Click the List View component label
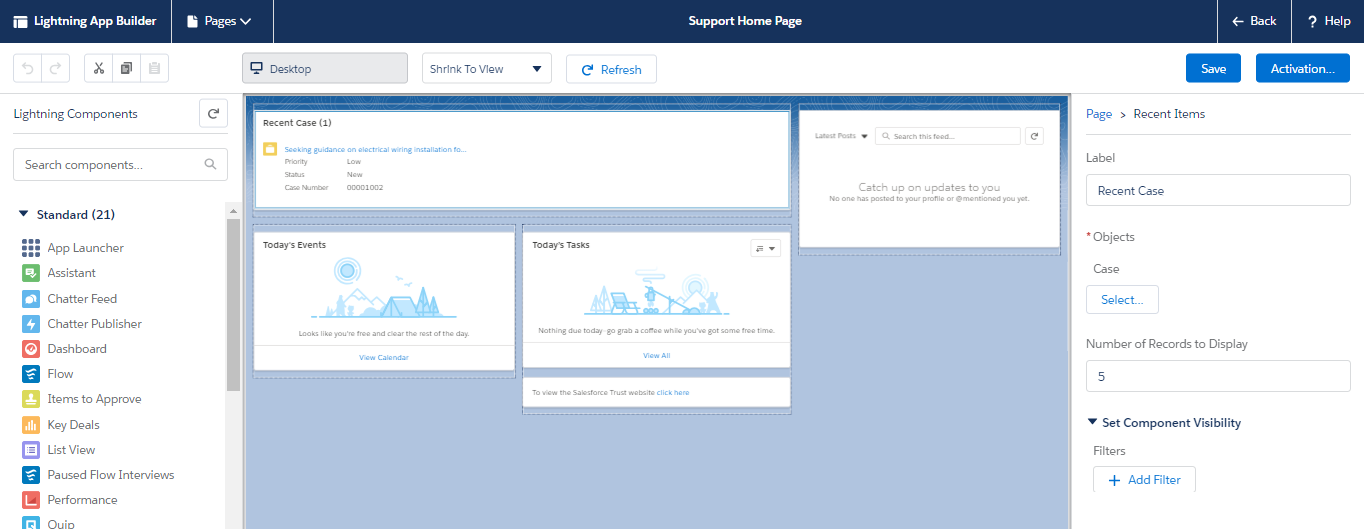 pyautogui.click(x=71, y=450)
